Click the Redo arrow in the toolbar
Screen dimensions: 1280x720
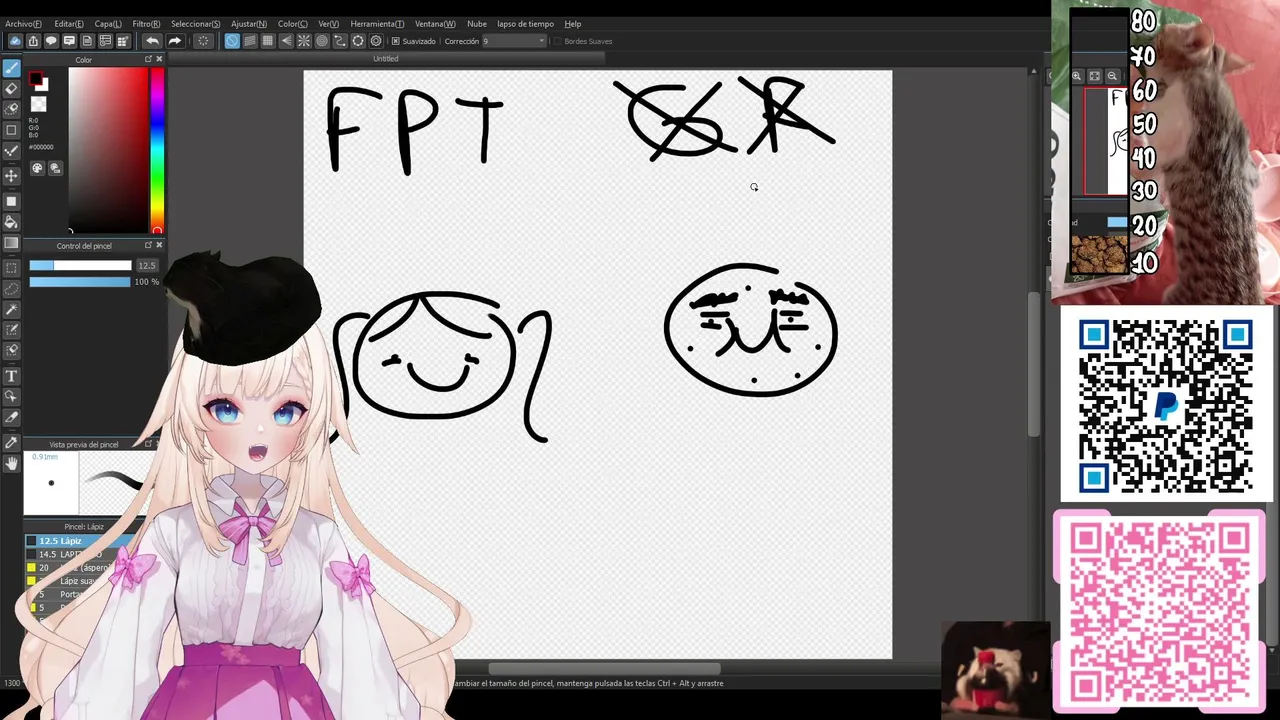click(175, 41)
